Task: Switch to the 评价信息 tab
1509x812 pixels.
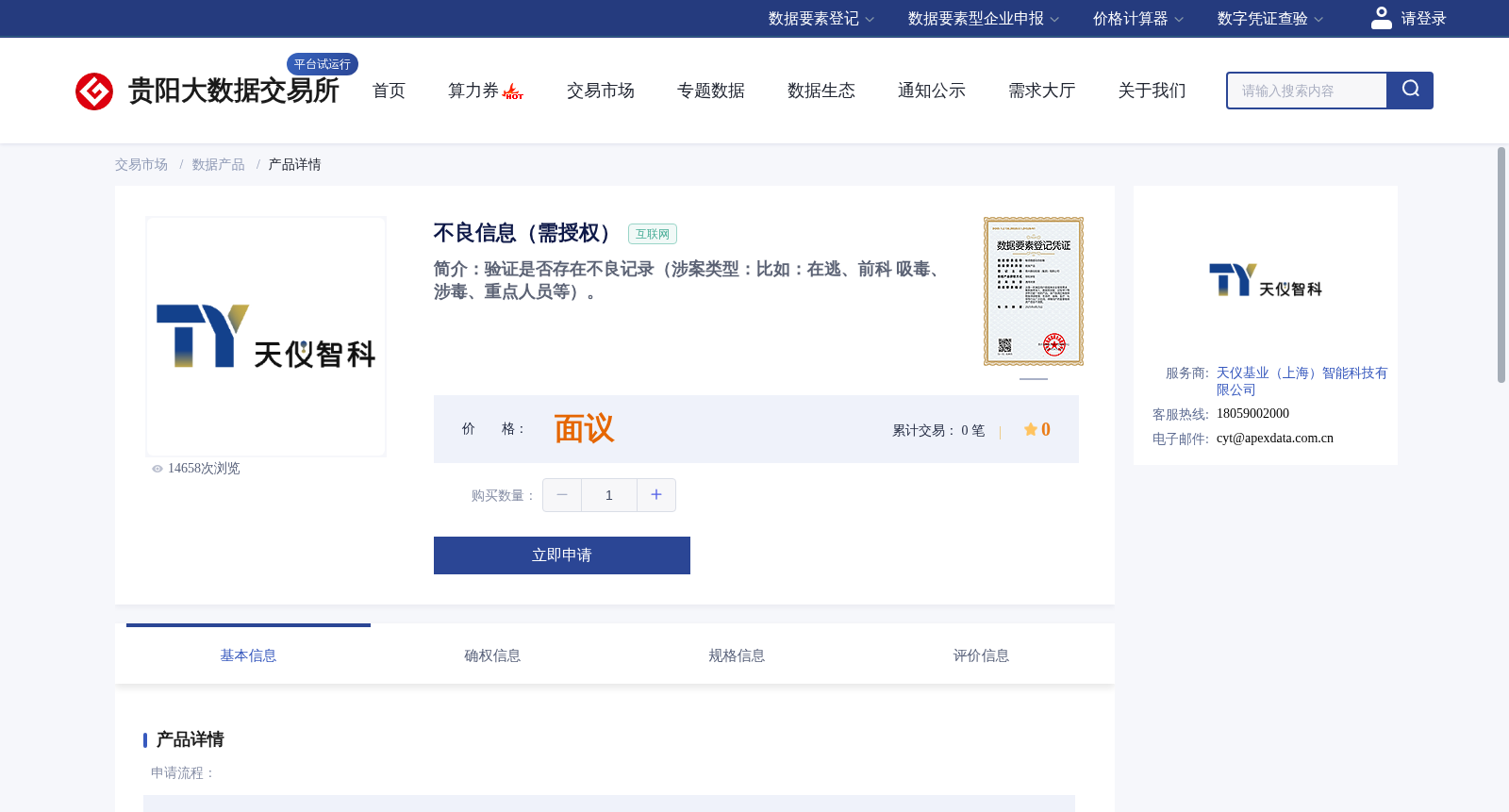Action: [x=981, y=655]
